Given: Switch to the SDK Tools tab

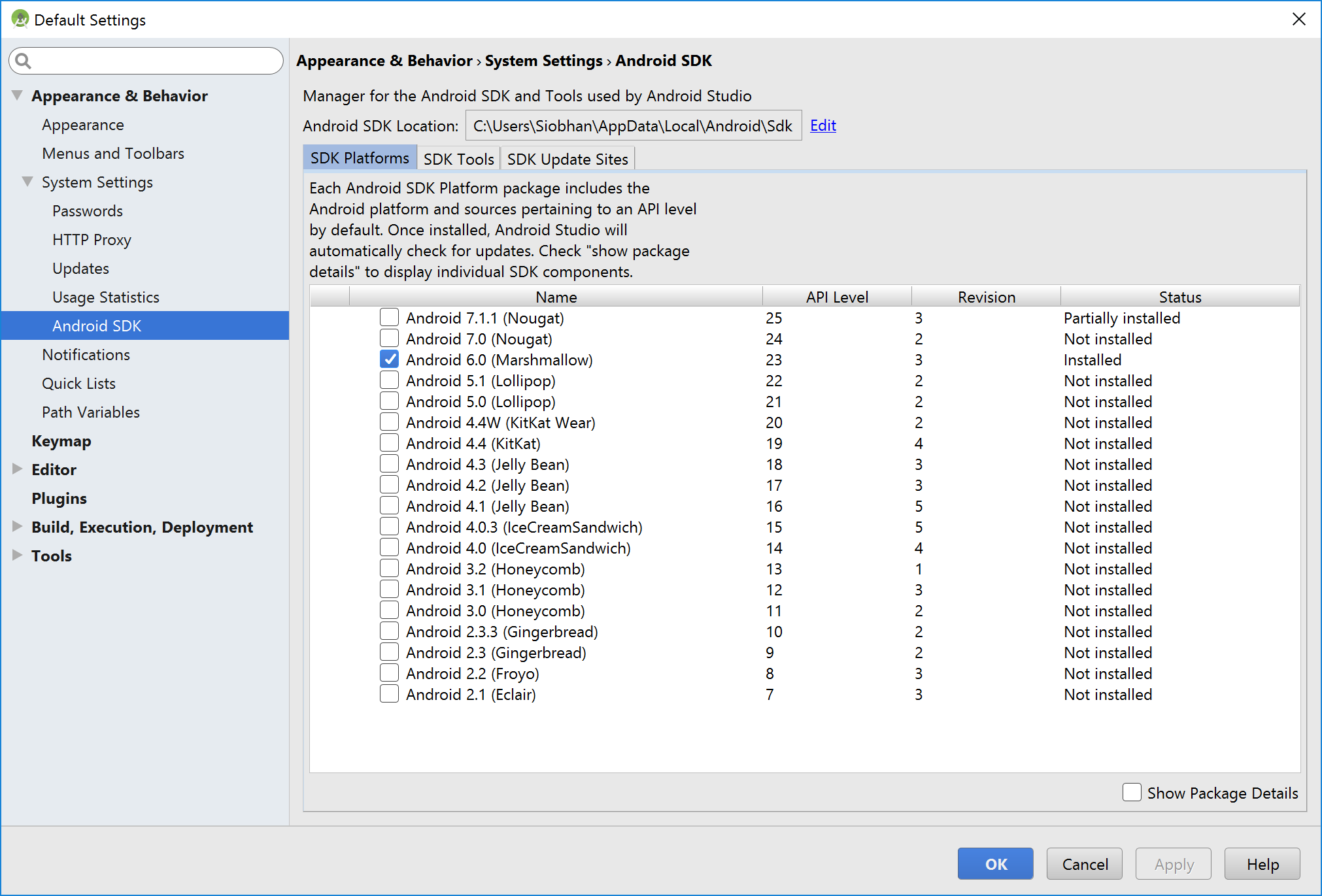Looking at the screenshot, I should (x=458, y=158).
